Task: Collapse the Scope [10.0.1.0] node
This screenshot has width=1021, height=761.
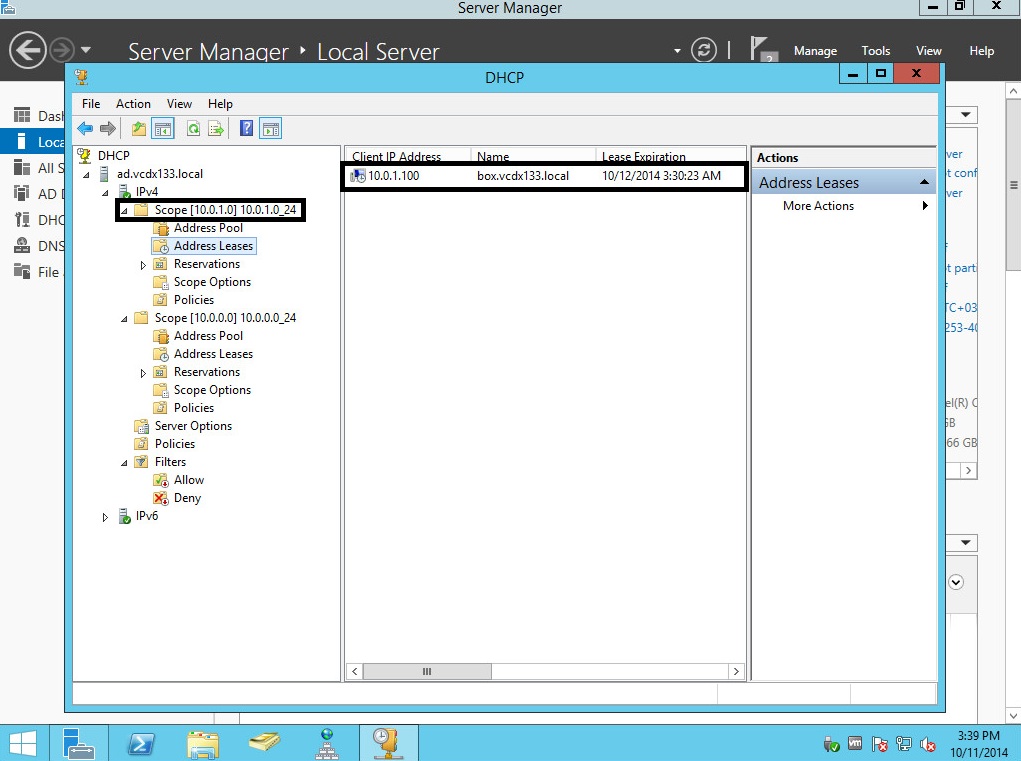Action: coord(124,210)
